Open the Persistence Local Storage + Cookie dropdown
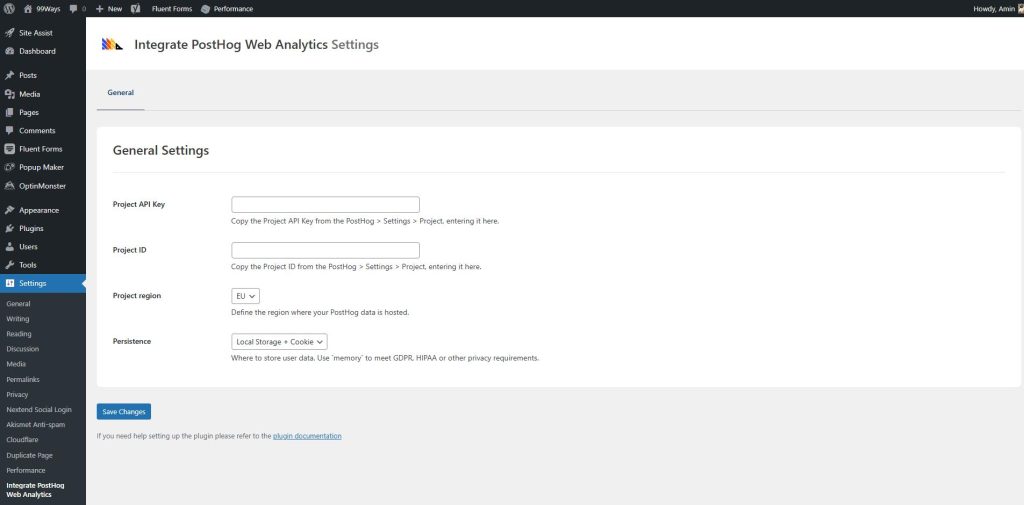 point(280,342)
